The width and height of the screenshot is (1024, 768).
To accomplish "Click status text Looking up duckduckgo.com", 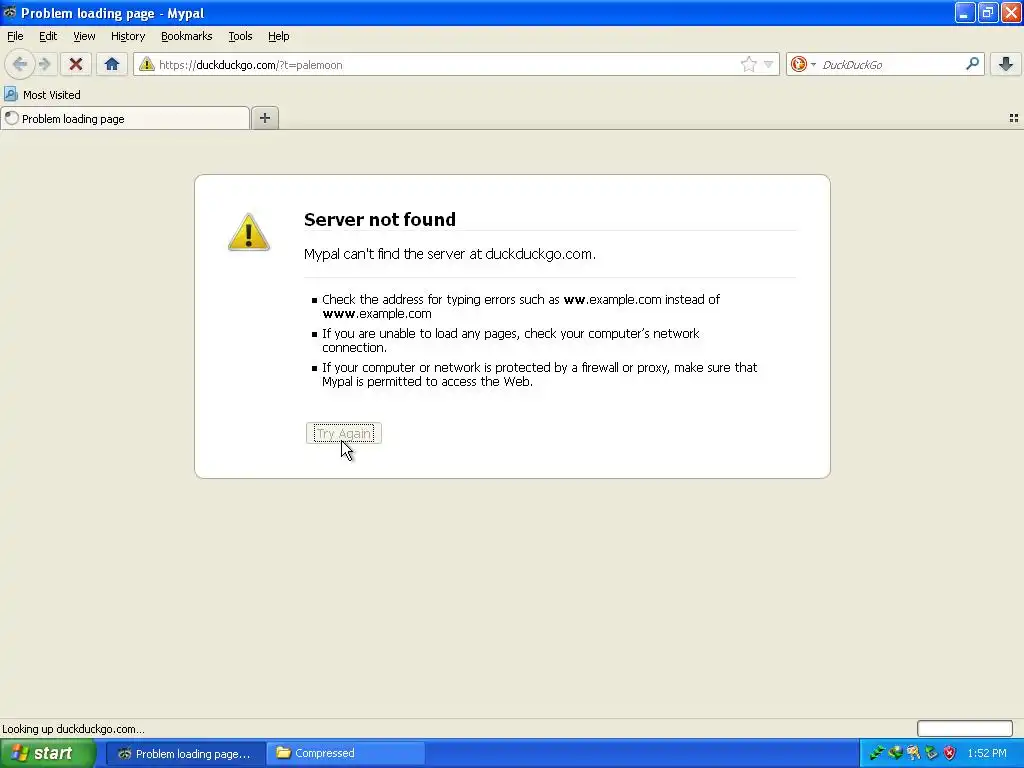I will click(73, 729).
